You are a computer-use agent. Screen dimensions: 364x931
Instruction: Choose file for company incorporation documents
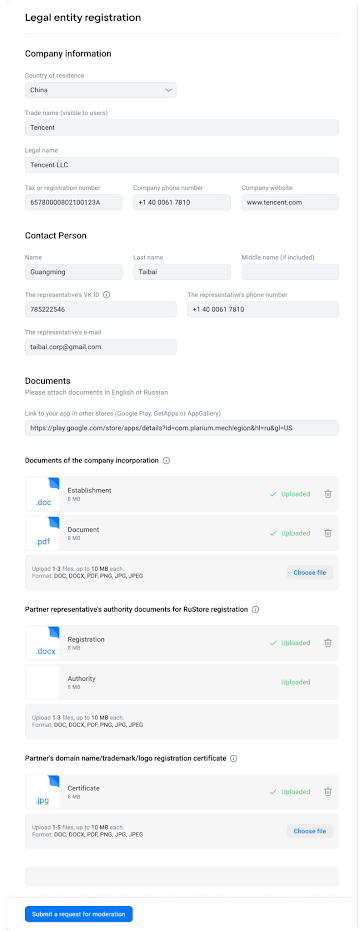click(x=310, y=573)
